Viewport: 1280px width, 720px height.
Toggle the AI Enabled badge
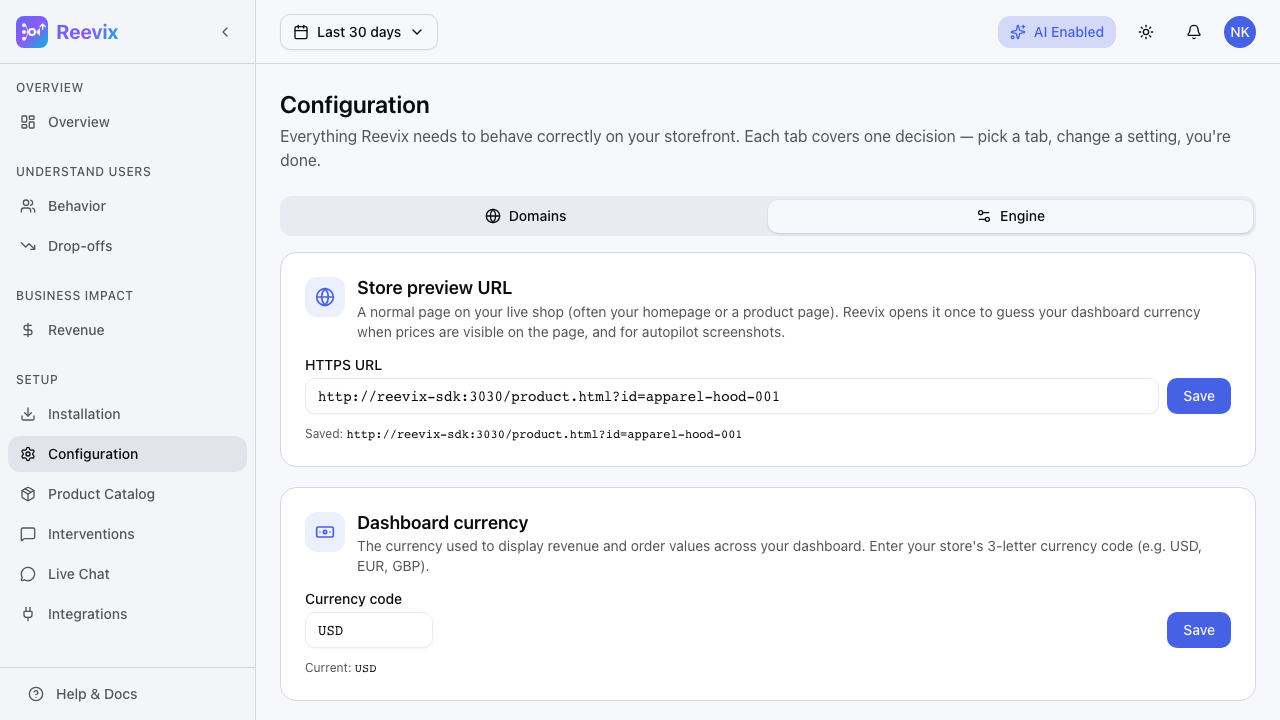1057,32
